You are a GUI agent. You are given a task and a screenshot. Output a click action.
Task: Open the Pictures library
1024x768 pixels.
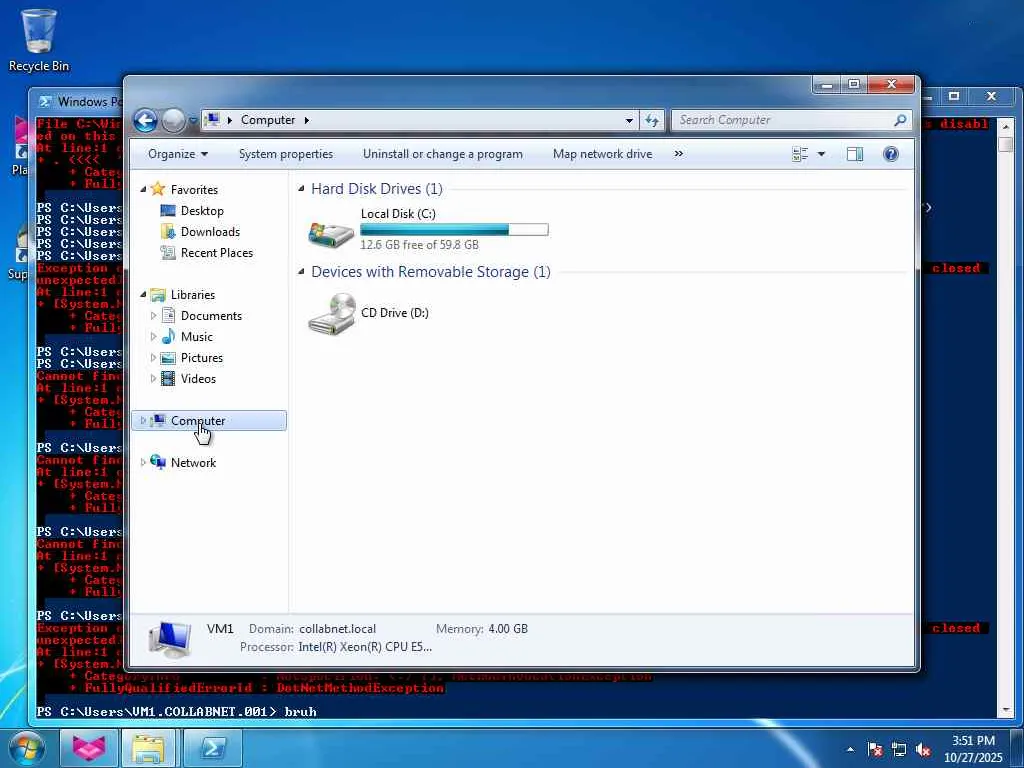202,358
